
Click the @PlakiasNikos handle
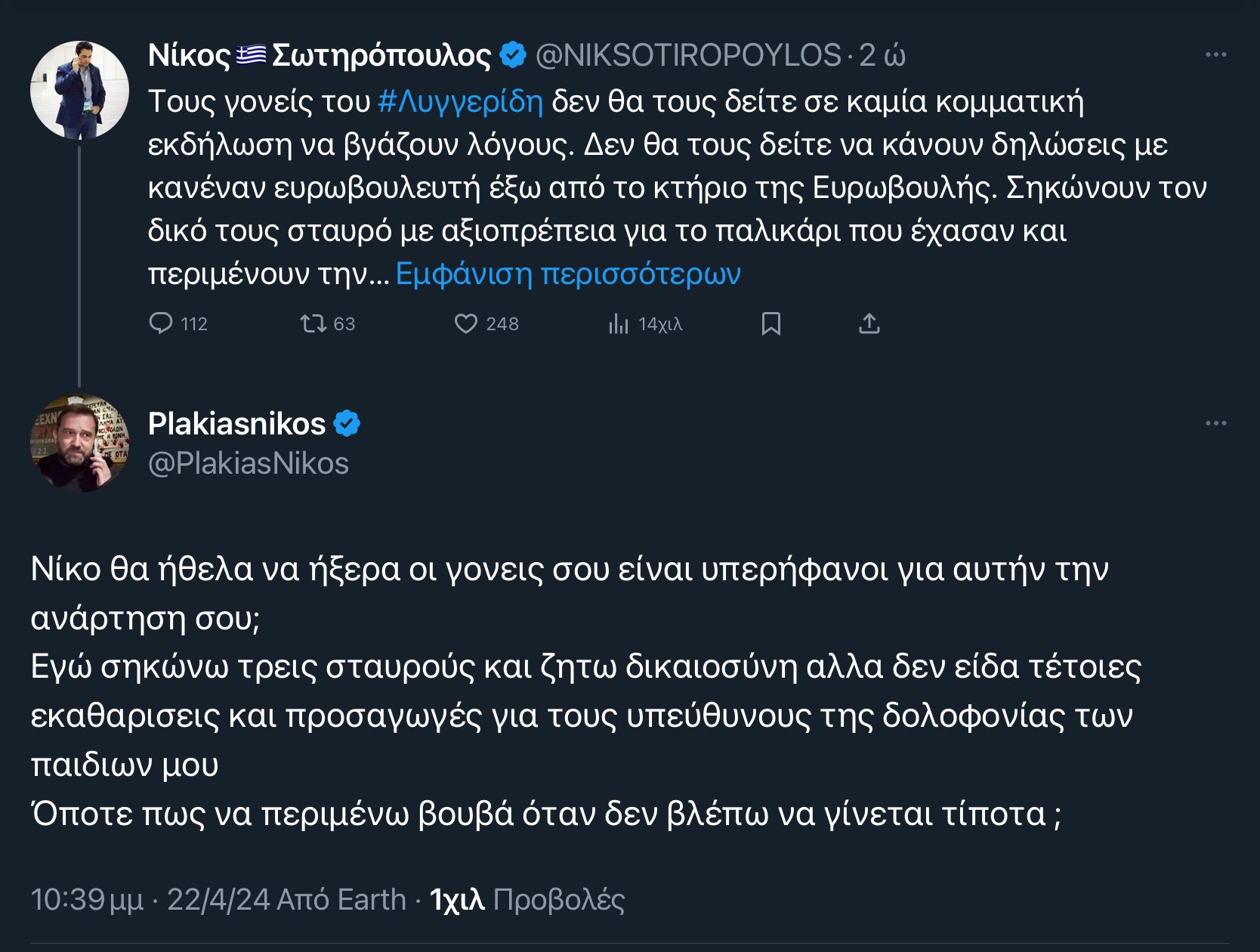[x=249, y=463]
